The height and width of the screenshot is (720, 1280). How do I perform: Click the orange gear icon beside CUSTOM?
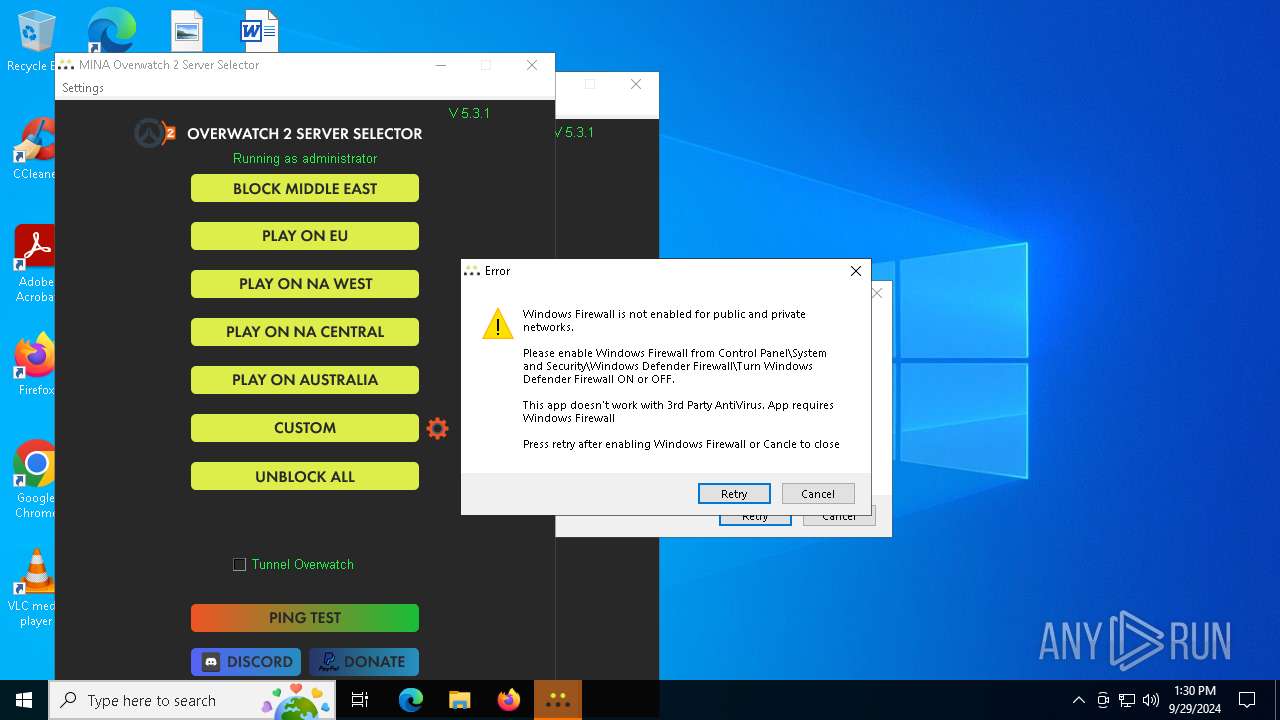(x=437, y=429)
